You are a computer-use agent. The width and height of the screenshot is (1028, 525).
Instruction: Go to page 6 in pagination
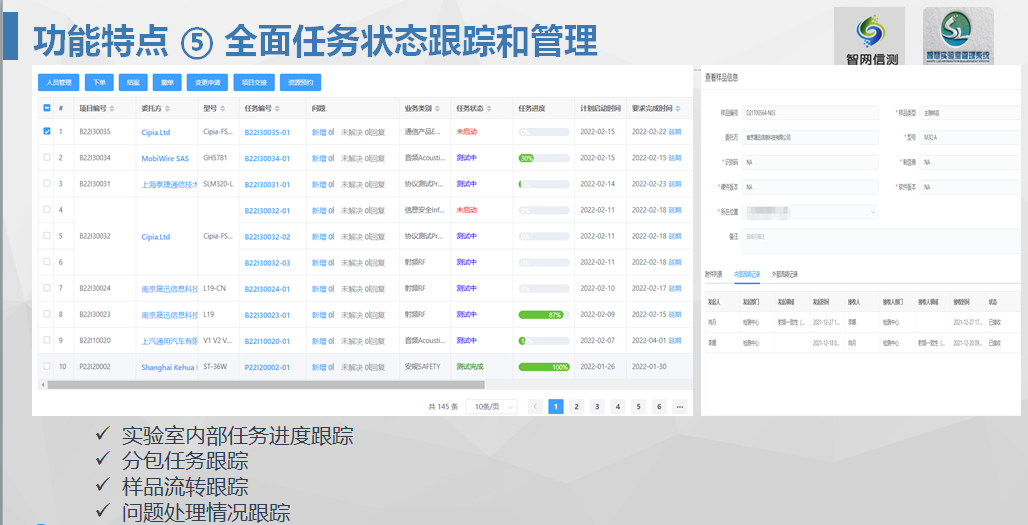click(x=659, y=406)
